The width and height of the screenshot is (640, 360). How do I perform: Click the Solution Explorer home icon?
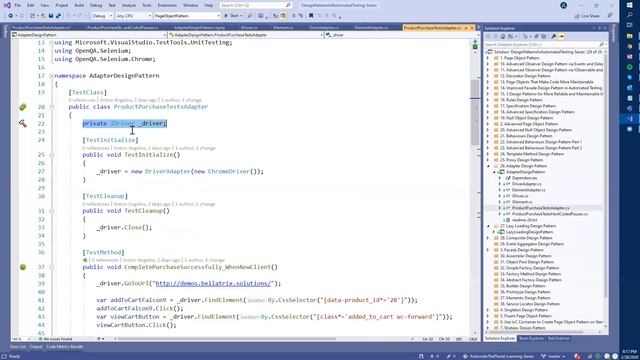click(x=502, y=36)
